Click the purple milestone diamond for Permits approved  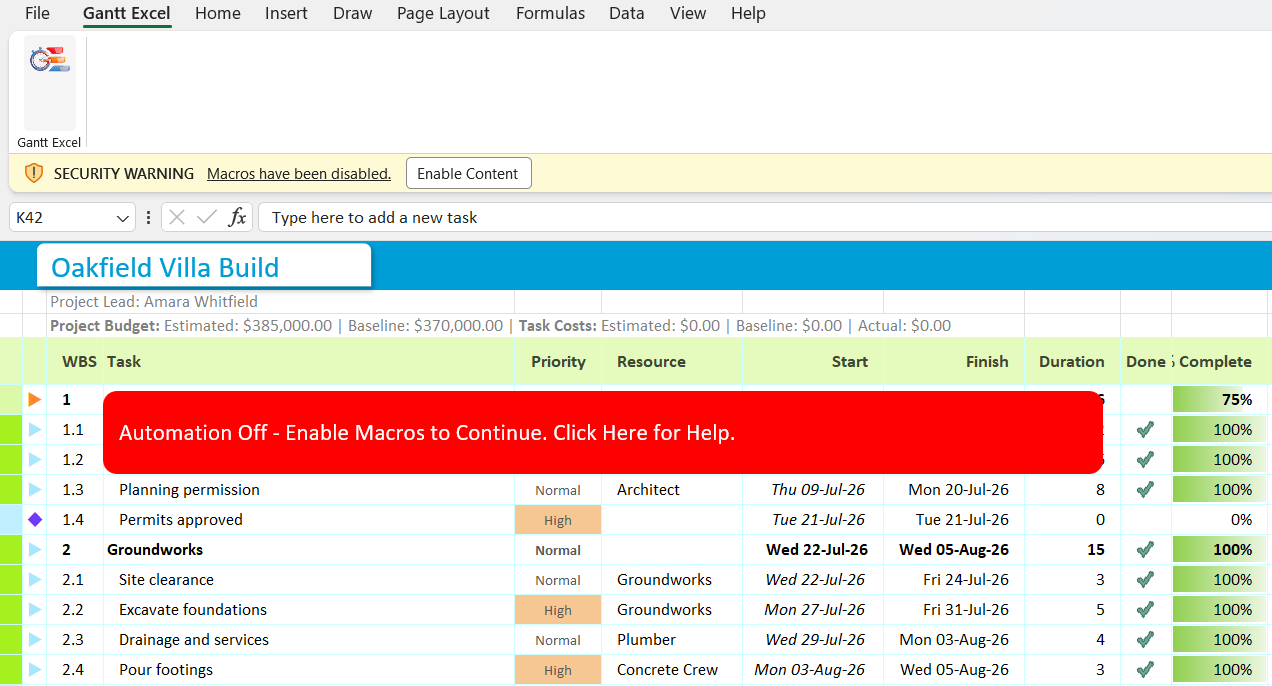(35, 519)
